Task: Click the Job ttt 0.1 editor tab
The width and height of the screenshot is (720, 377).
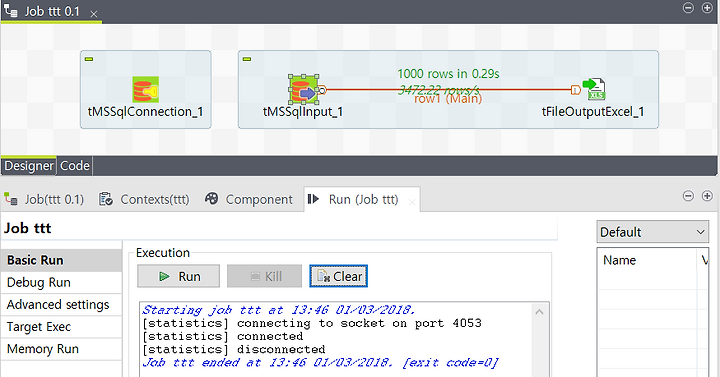Action: [x=51, y=11]
